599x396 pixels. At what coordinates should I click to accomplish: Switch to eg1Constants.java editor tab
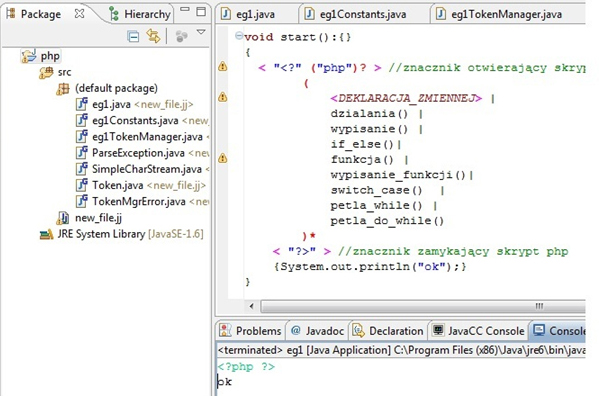[363, 15]
